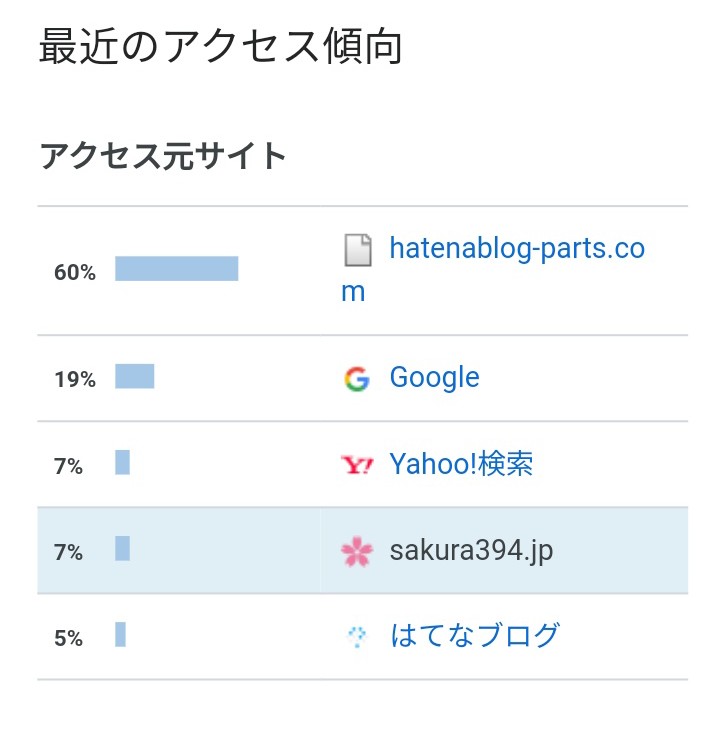Click the Yahoo! Y logo icon
720x734 pixels.
(357, 465)
